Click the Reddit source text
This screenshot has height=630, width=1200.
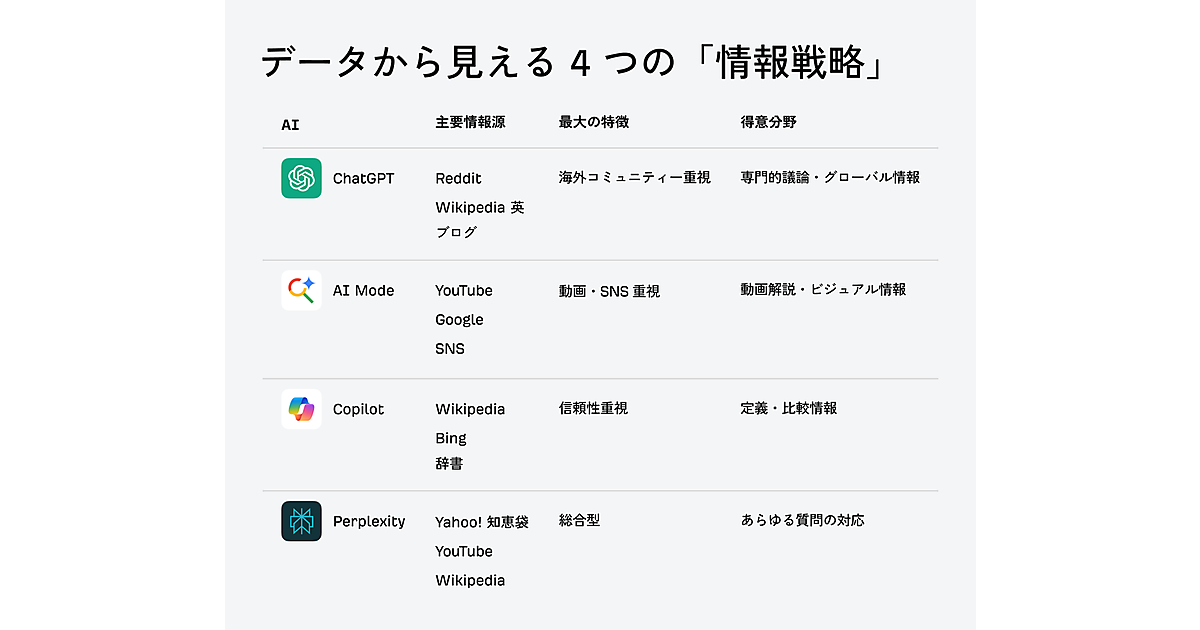[458, 178]
